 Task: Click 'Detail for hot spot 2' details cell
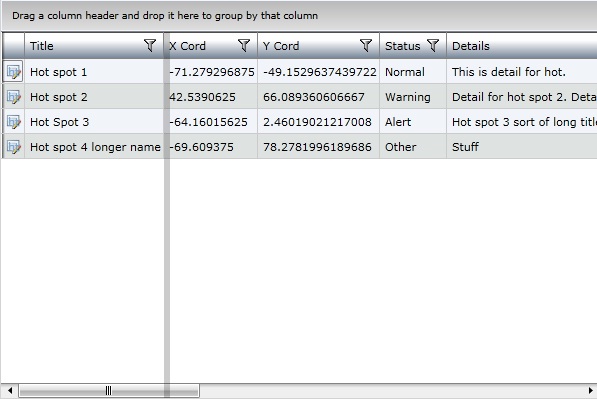tap(522, 97)
